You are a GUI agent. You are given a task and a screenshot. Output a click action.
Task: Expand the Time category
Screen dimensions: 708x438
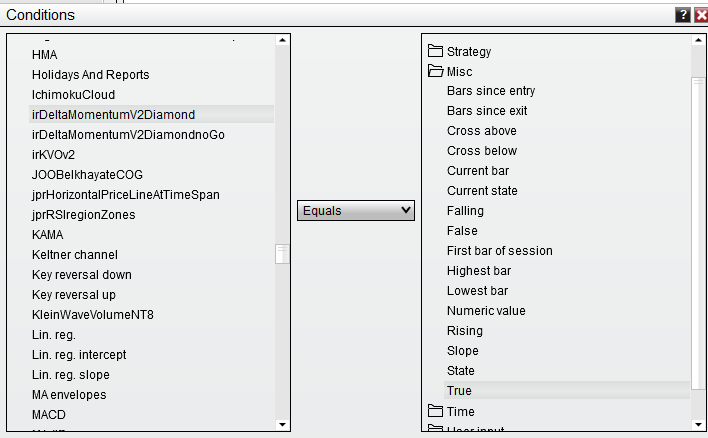coord(460,411)
